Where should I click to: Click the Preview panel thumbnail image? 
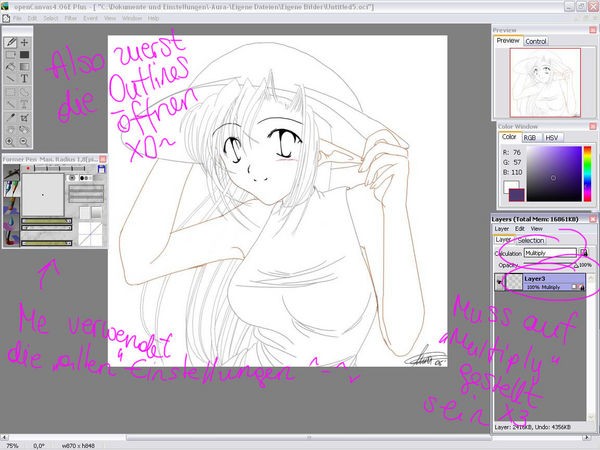tap(546, 80)
